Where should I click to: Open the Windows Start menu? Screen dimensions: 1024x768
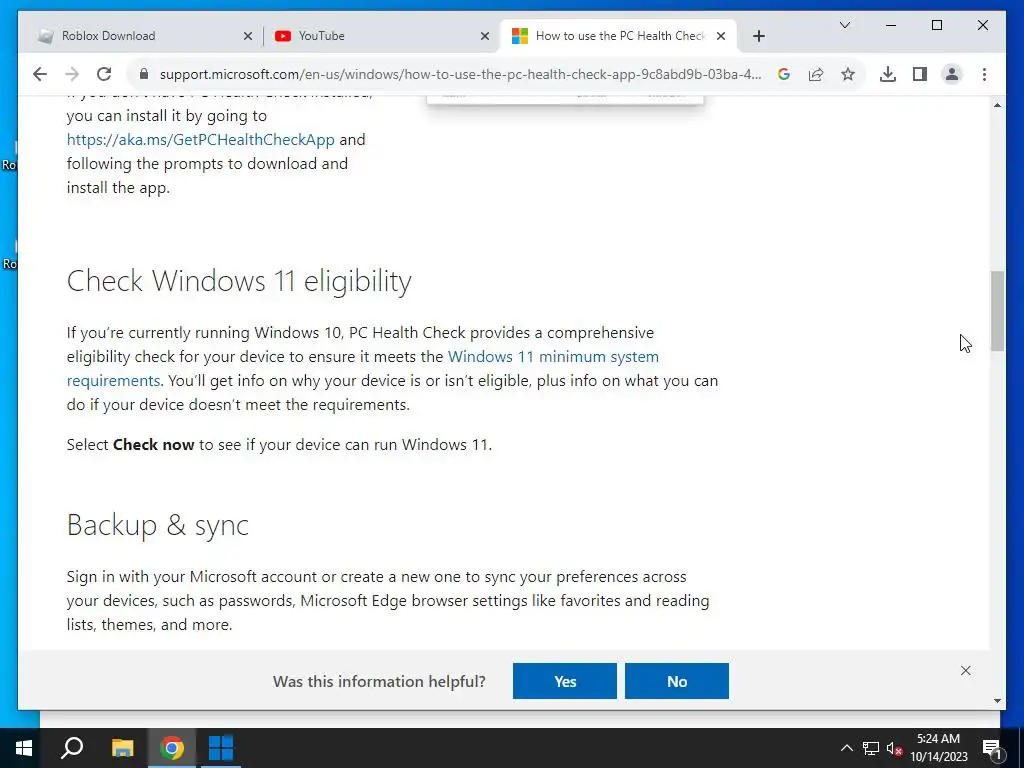(24, 748)
